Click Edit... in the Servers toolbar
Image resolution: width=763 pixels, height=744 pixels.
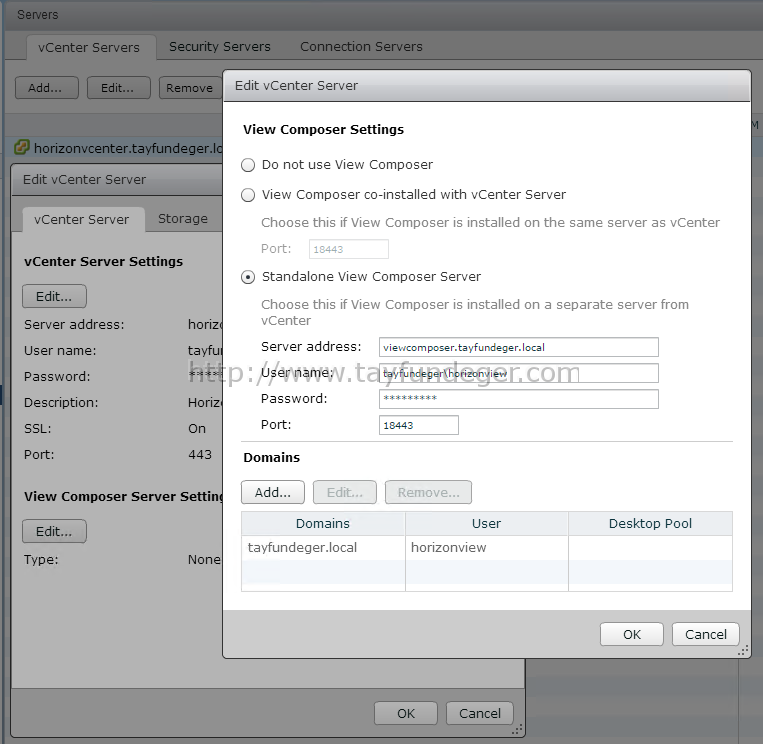pyautogui.click(x=118, y=88)
